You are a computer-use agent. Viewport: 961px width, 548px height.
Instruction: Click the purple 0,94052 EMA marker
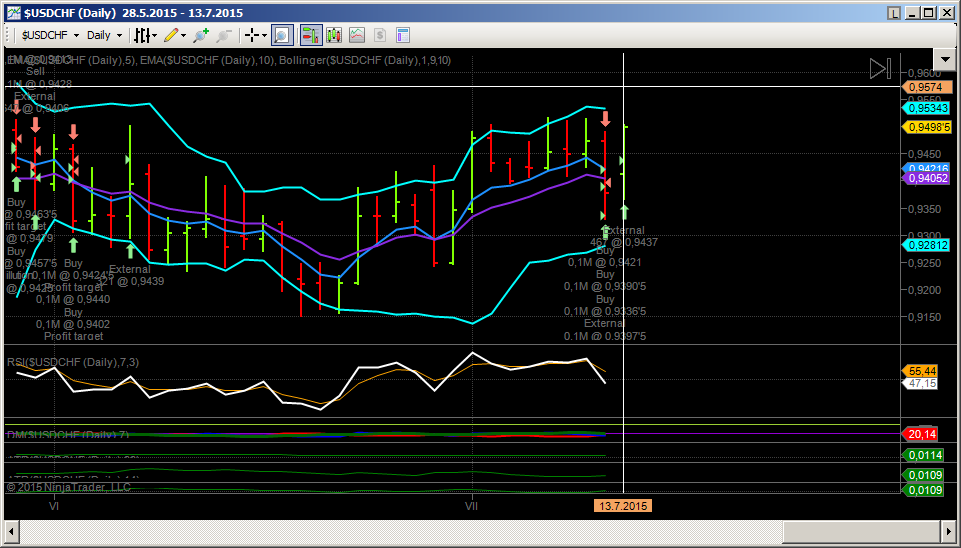pos(927,178)
